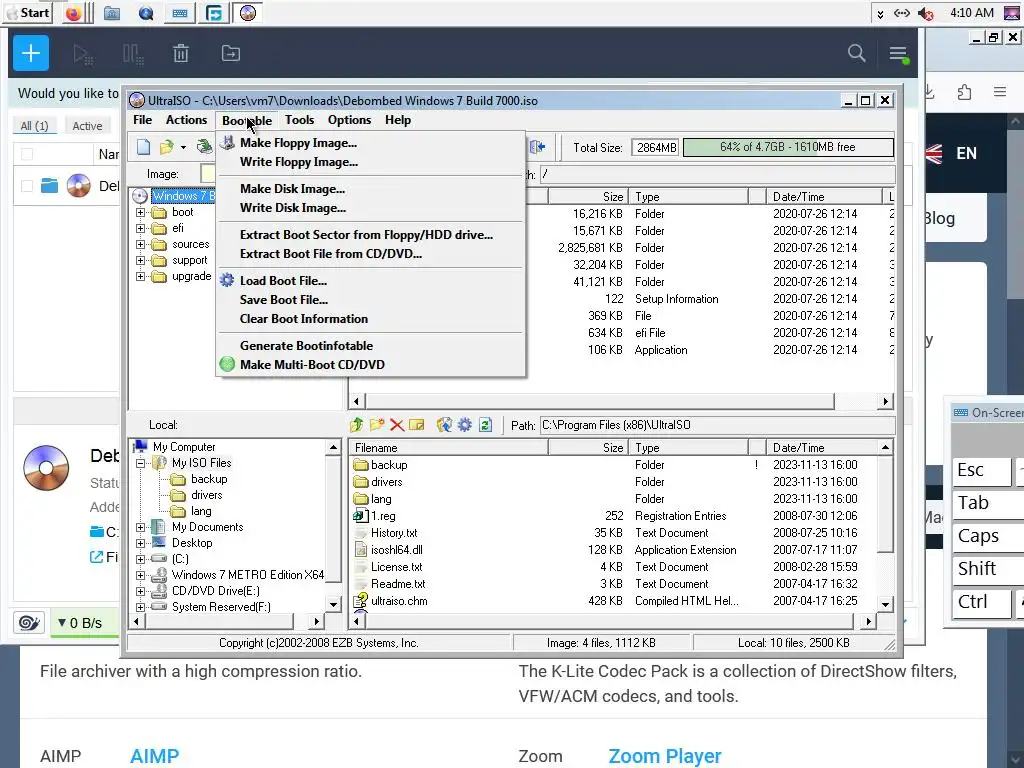
Task: Click the blue gear icon in Local toolbar
Action: click(464, 425)
